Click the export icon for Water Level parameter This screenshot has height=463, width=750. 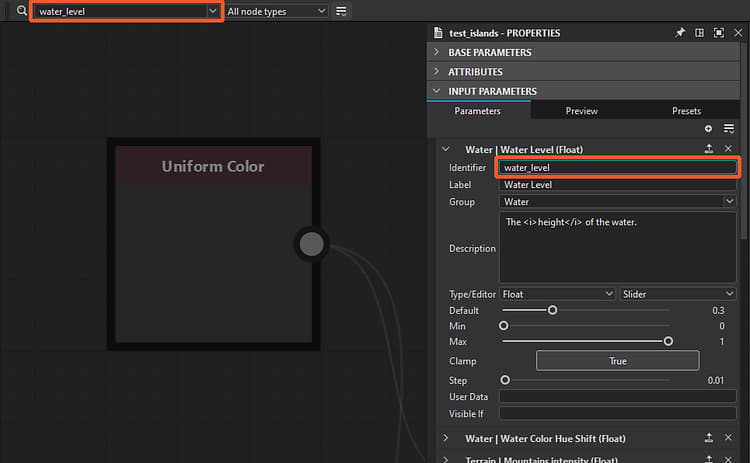[x=709, y=149]
